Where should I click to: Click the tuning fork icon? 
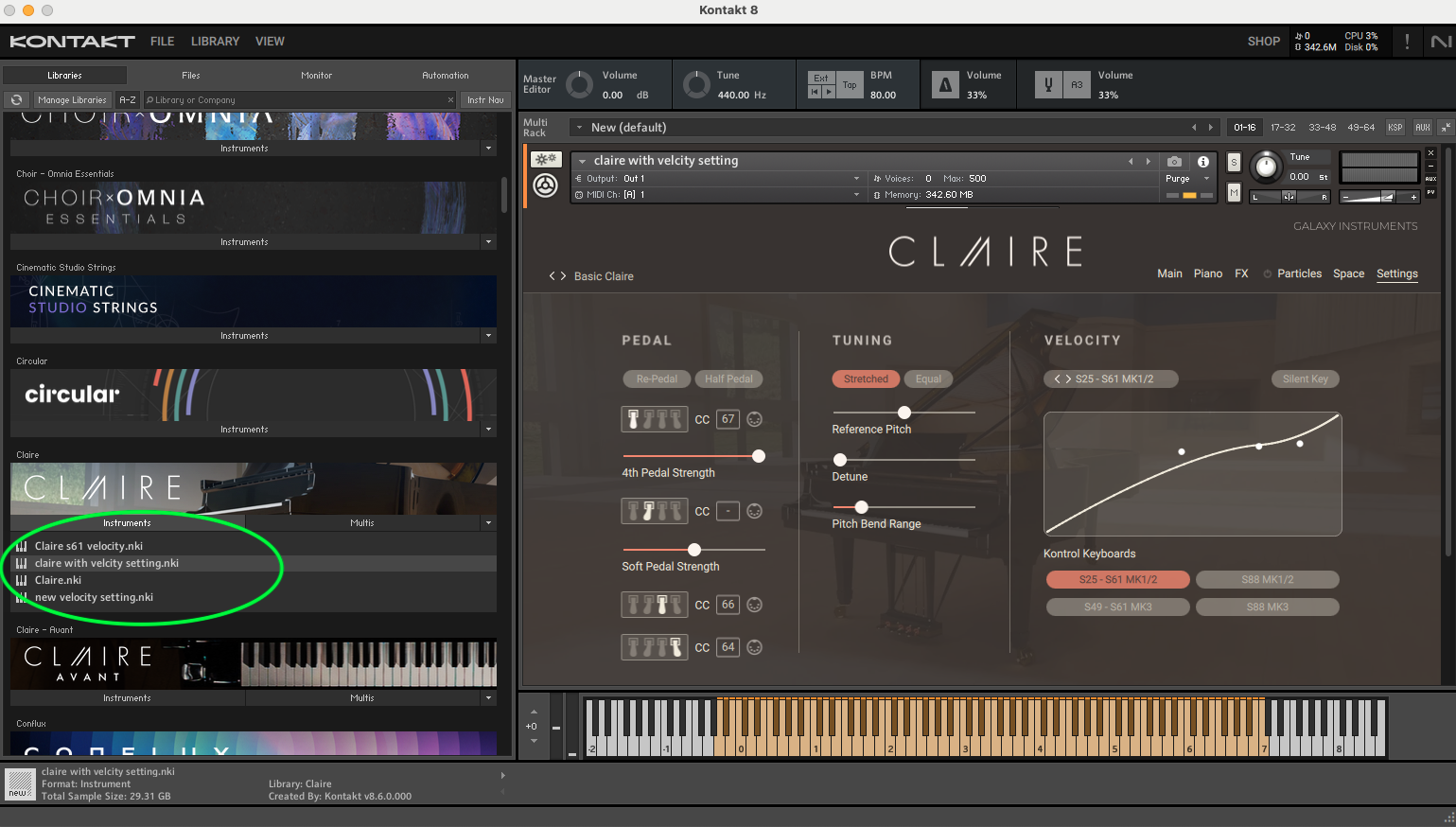(x=1048, y=85)
